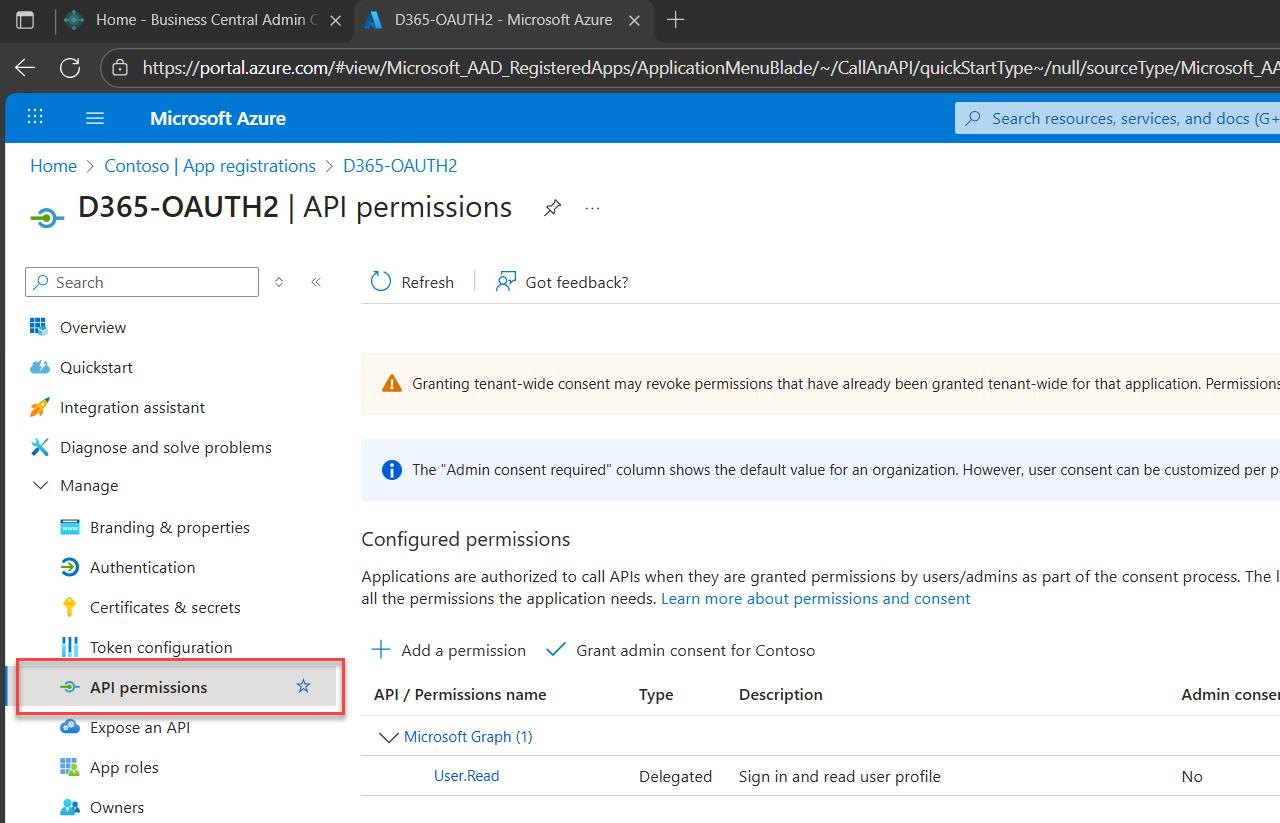This screenshot has height=823, width=1280.
Task: Click the Owners people icon
Action: pyautogui.click(x=69, y=807)
